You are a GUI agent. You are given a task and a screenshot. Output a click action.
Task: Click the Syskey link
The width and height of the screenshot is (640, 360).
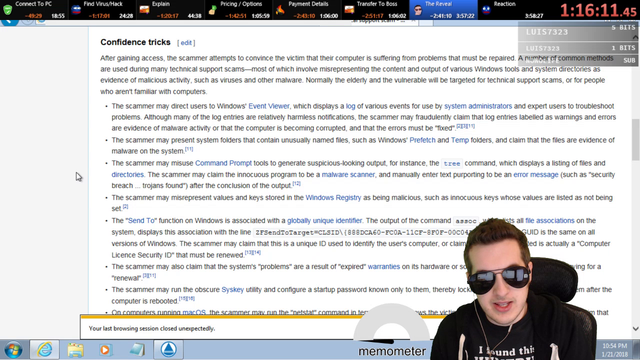(x=232, y=290)
